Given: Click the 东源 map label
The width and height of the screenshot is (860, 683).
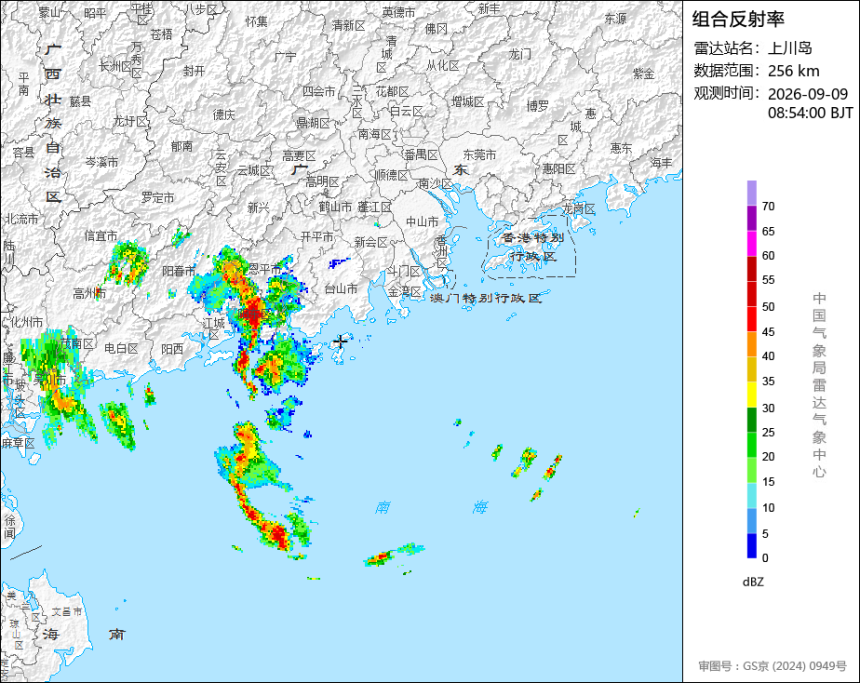Looking at the screenshot, I should click(615, 18).
